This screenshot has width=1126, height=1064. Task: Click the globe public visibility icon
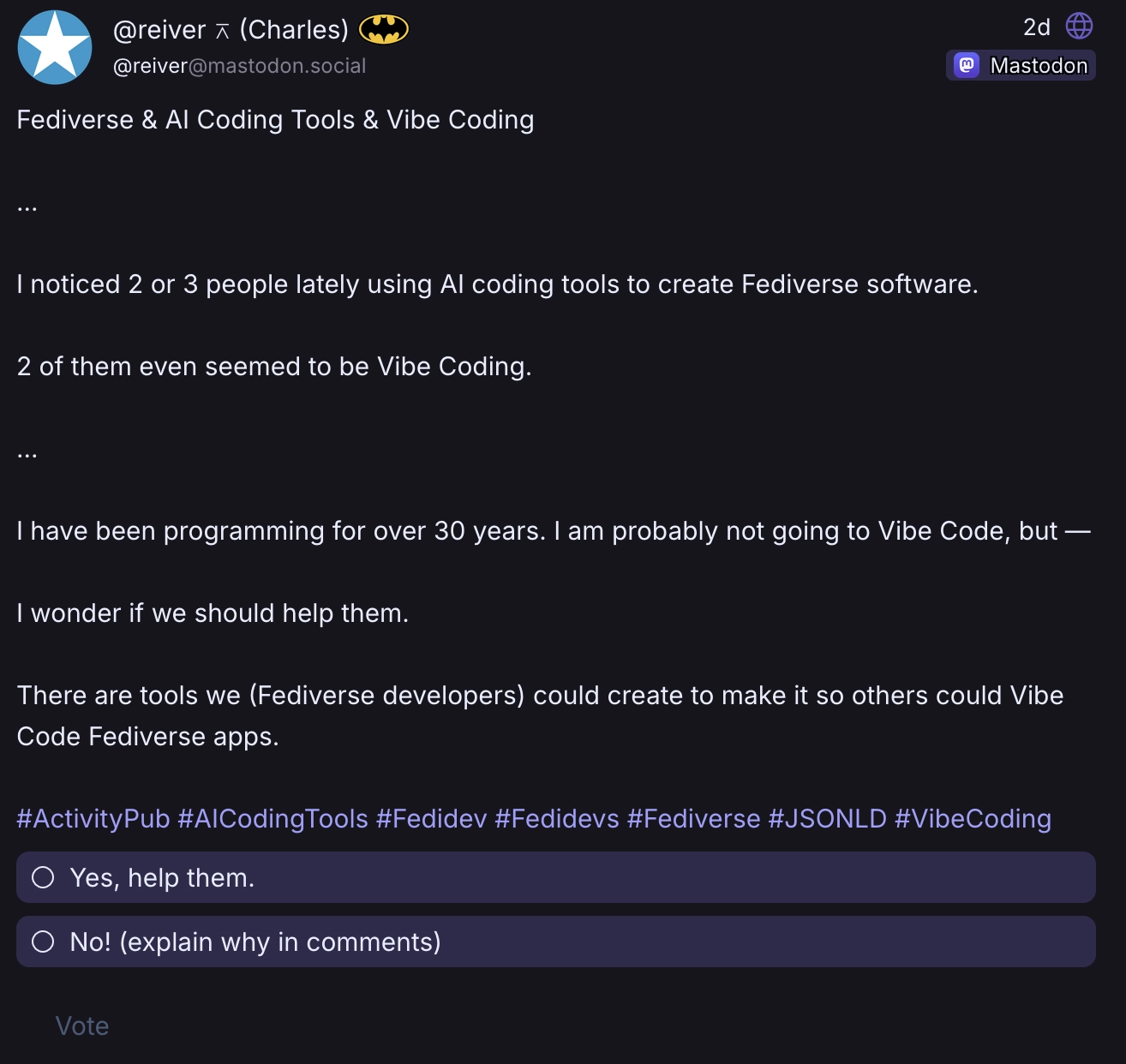1079,27
